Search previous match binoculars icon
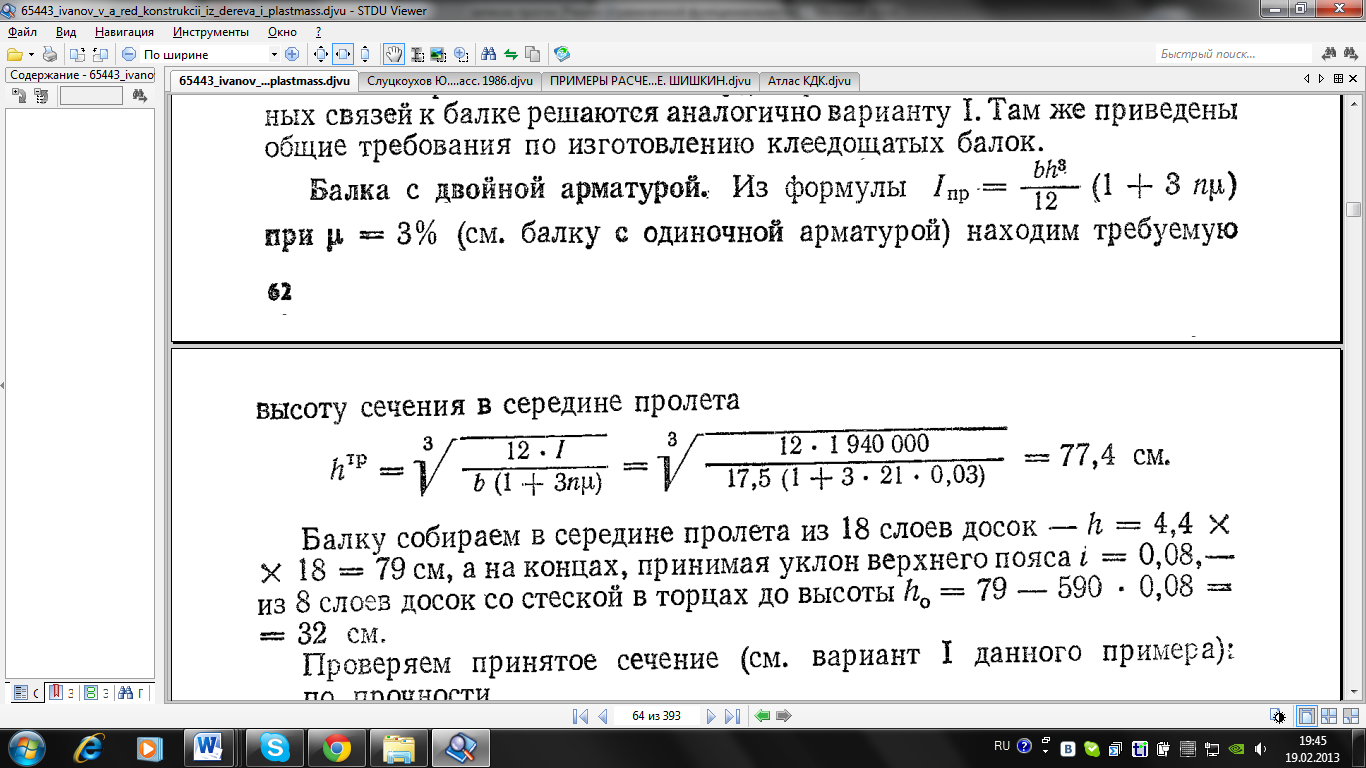Screen dimensions: 1366x768 [1329, 54]
